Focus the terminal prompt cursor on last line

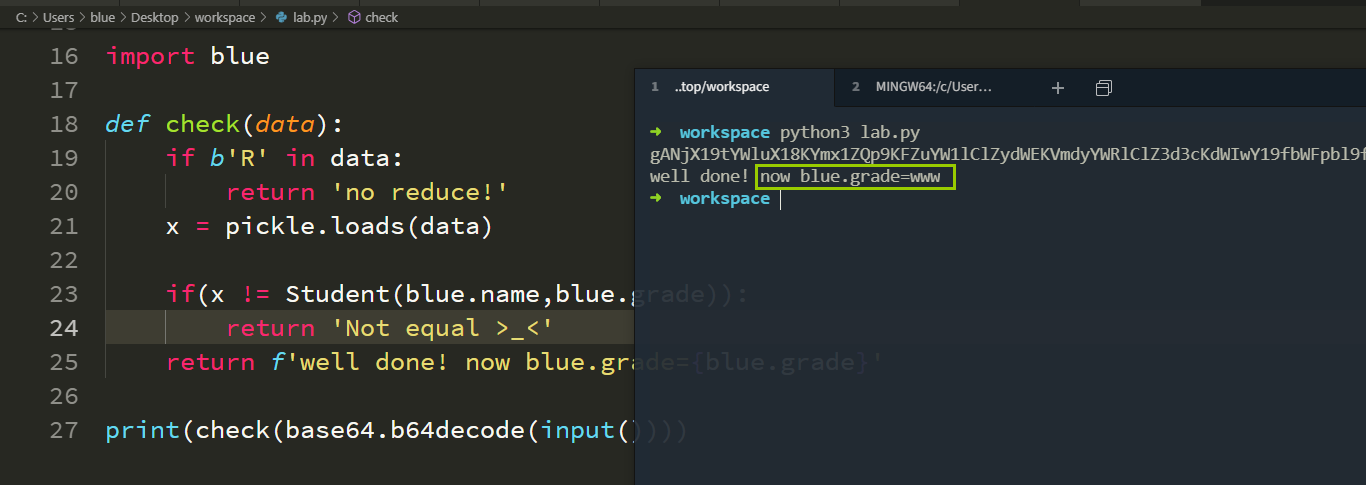pyautogui.click(x=780, y=198)
